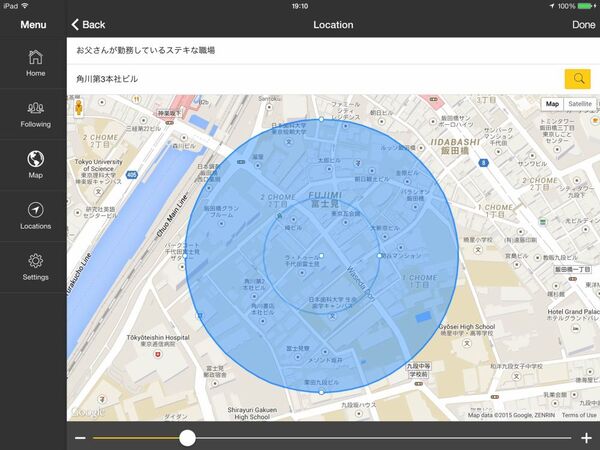This screenshot has width=600, height=450.
Task: Click the Route 8 shield icon on map
Action: coord(484,163)
